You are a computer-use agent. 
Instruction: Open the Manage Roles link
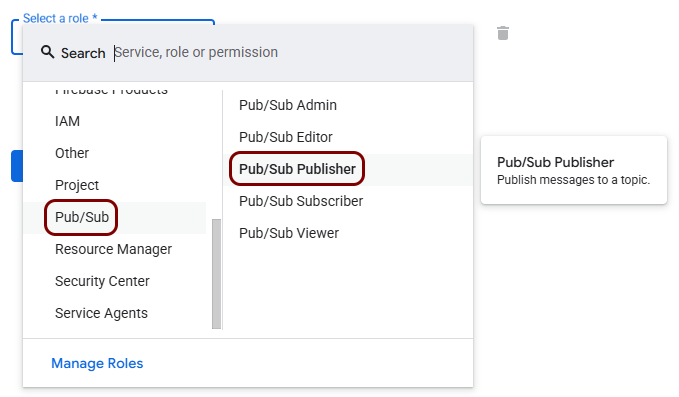97,363
